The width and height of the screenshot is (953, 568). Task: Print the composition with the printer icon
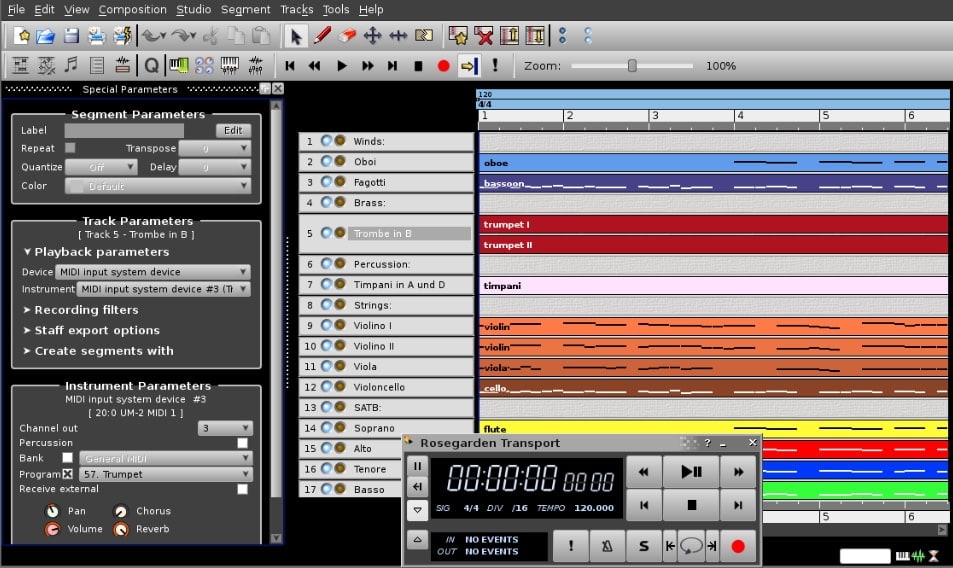click(96, 36)
